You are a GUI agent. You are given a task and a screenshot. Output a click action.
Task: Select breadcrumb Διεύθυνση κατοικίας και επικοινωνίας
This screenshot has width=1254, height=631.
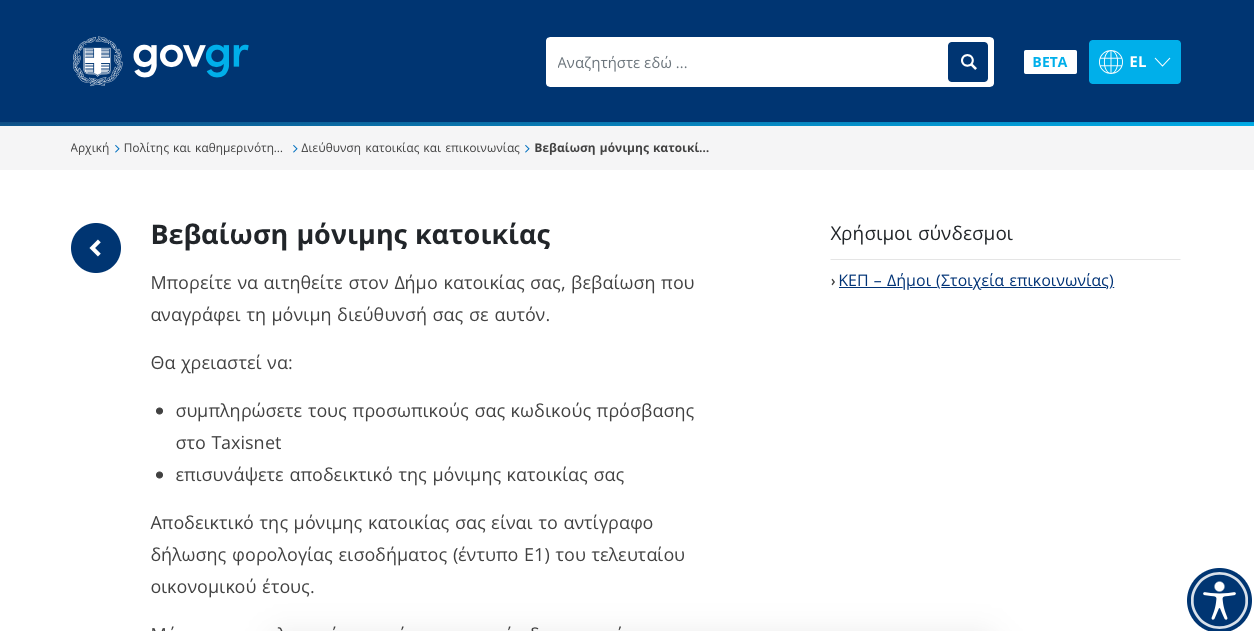[x=410, y=147]
